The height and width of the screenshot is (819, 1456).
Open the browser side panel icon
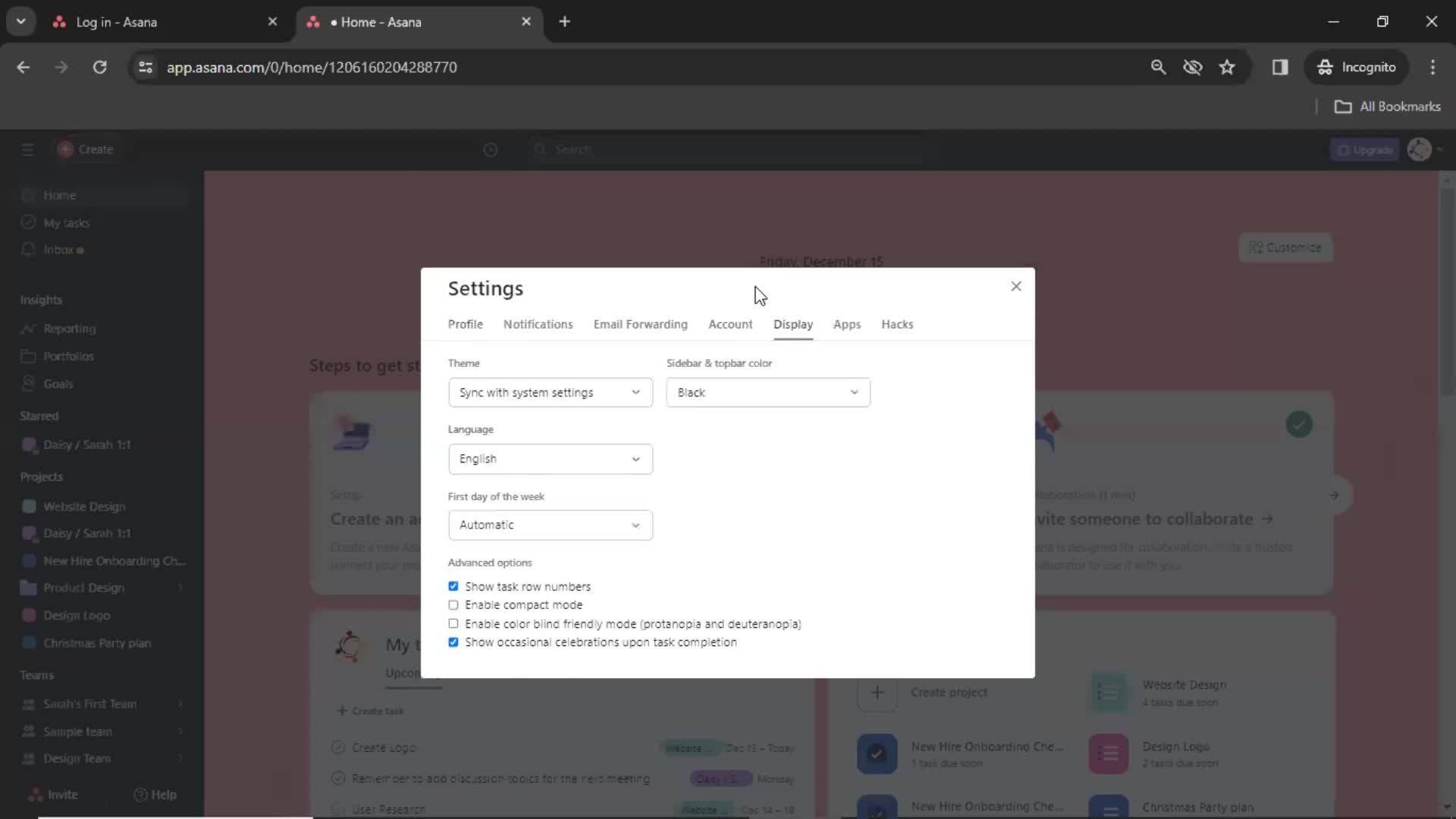click(1279, 67)
